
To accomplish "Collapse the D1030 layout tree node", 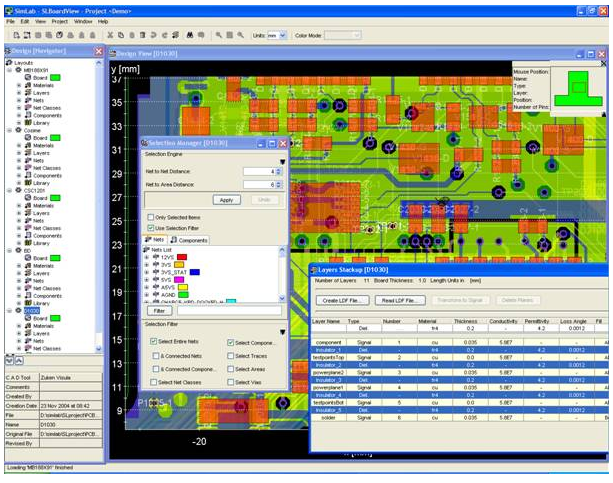I will coord(9,311).
